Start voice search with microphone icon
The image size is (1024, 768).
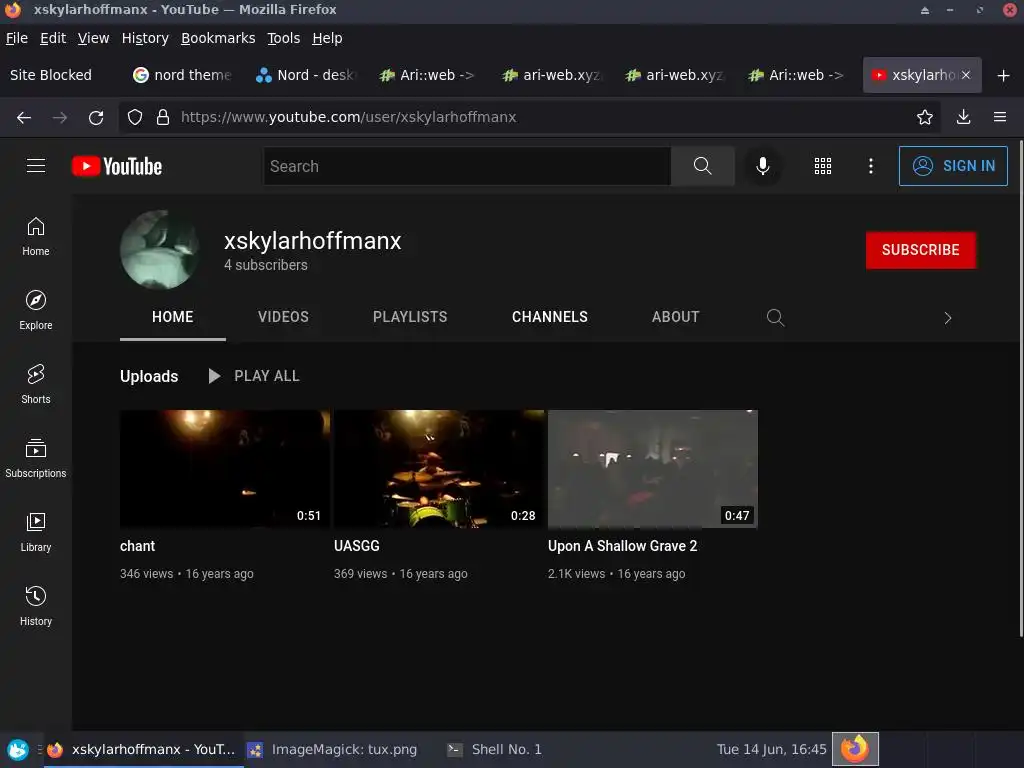(x=762, y=166)
